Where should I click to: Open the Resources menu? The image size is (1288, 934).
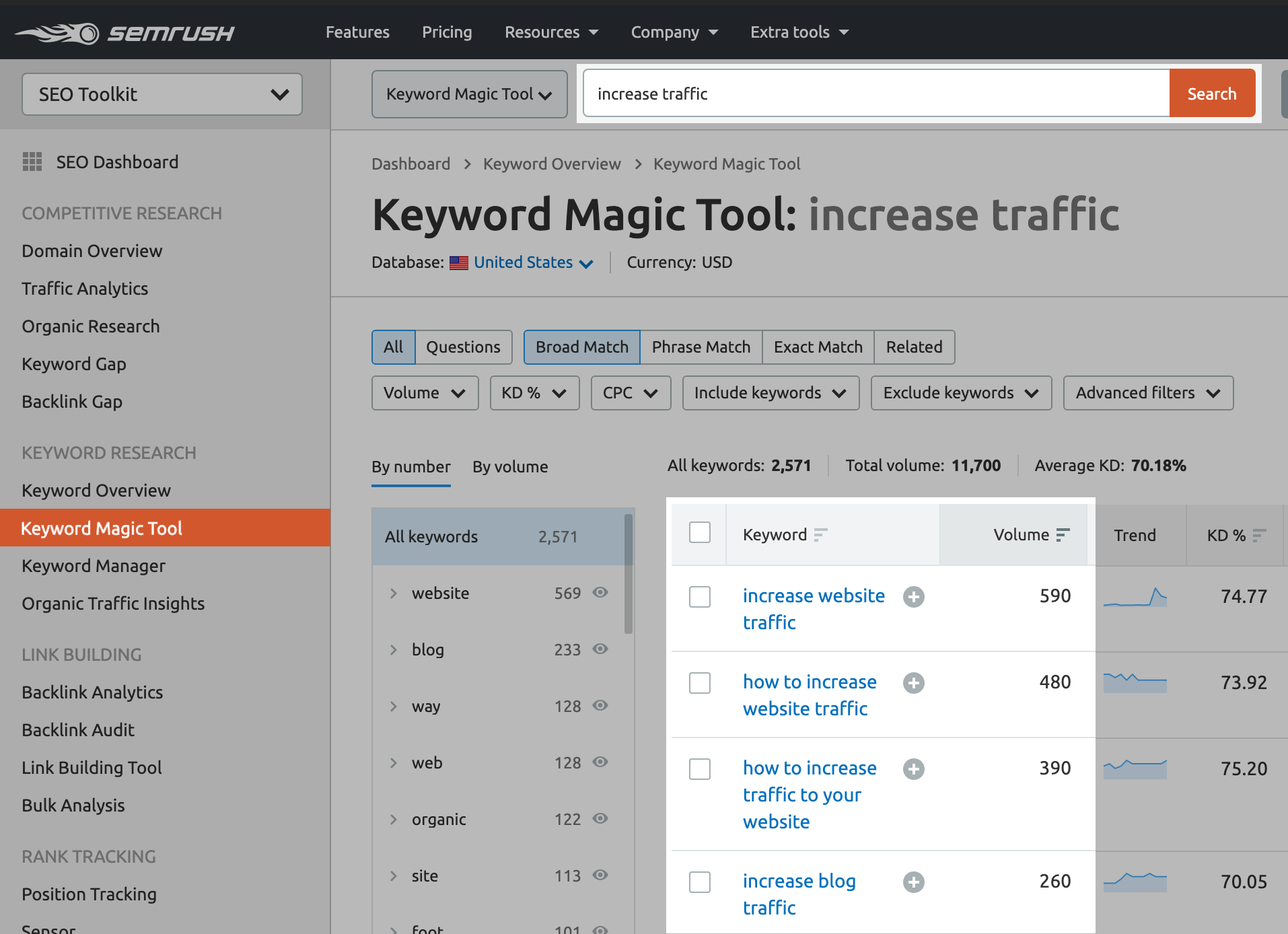551,32
